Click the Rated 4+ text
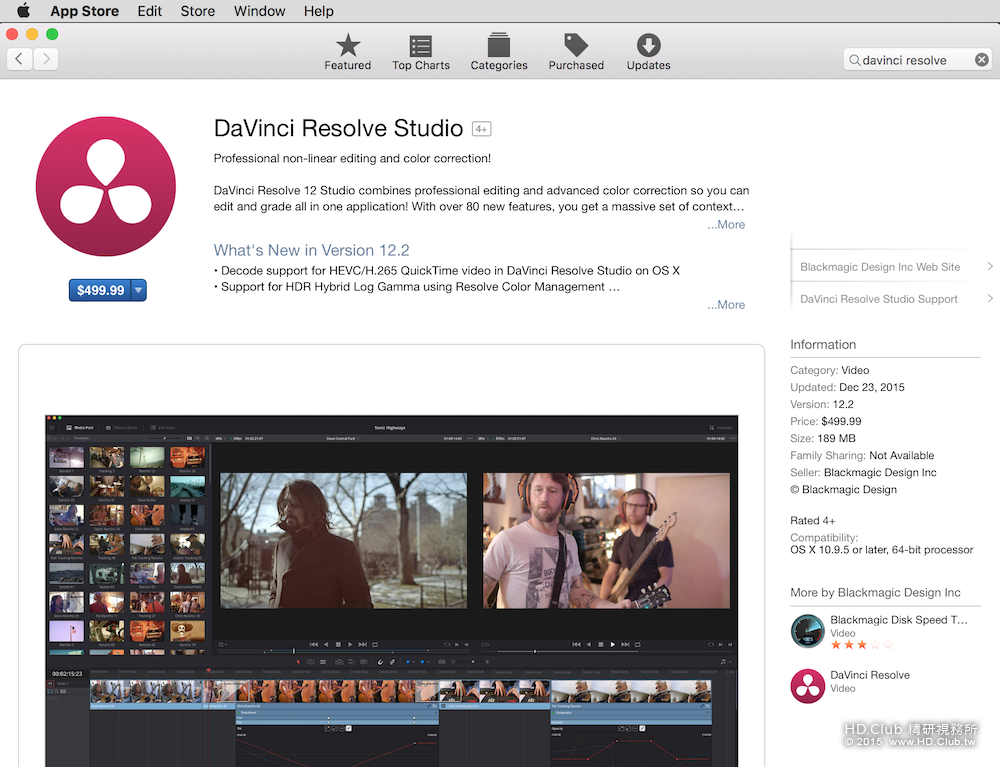Screen dimensions: 1000x767 pos(812,521)
